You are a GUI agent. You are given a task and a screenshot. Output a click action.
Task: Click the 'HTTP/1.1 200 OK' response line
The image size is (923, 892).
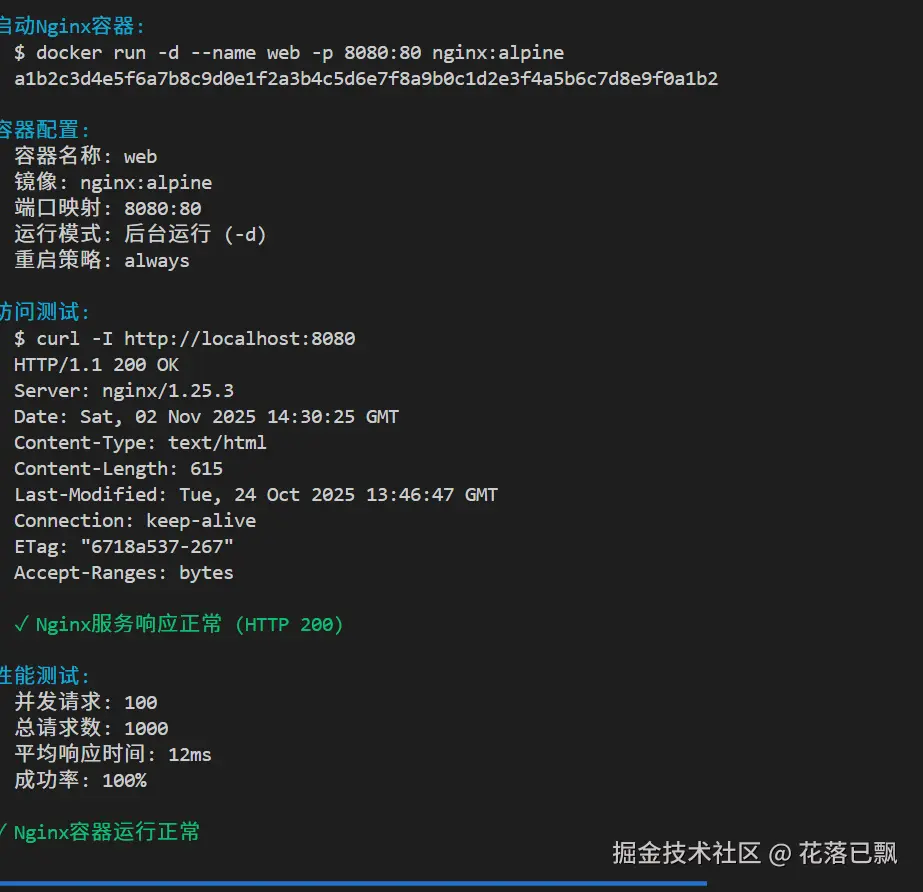(x=97, y=364)
